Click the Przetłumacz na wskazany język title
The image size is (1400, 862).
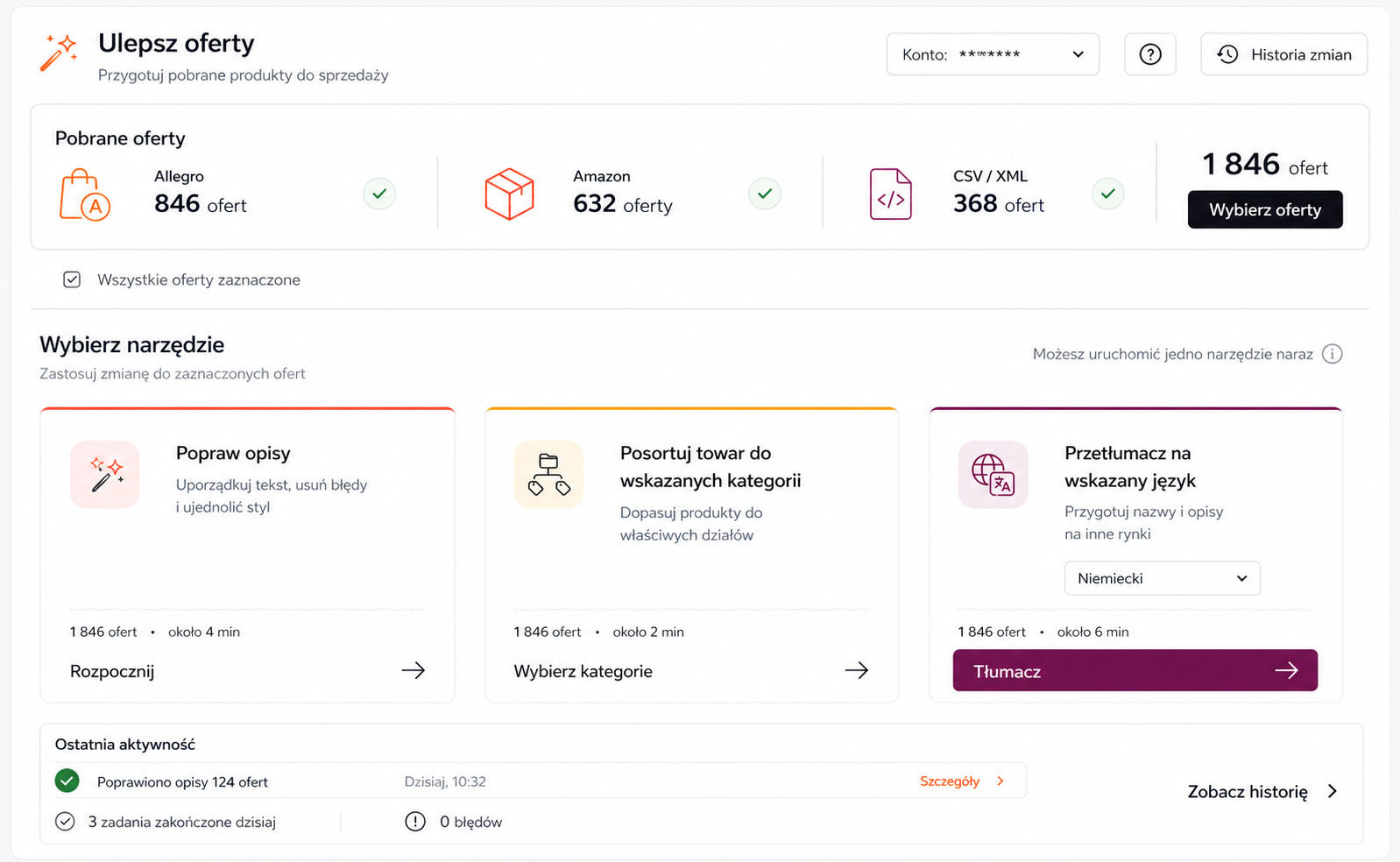click(x=1130, y=467)
